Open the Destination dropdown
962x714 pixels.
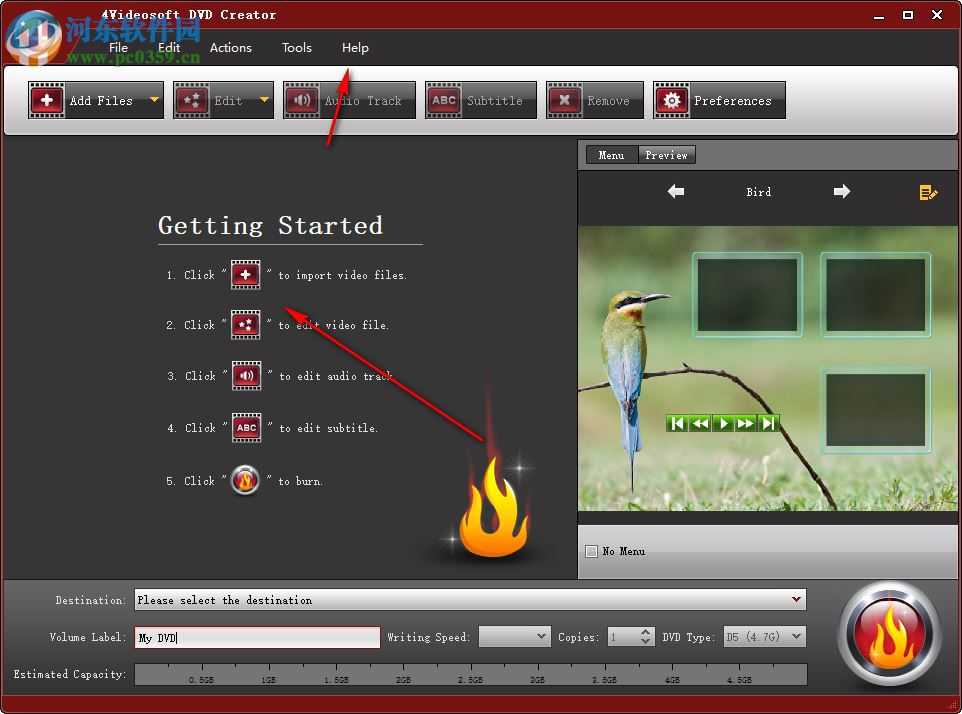tap(797, 600)
